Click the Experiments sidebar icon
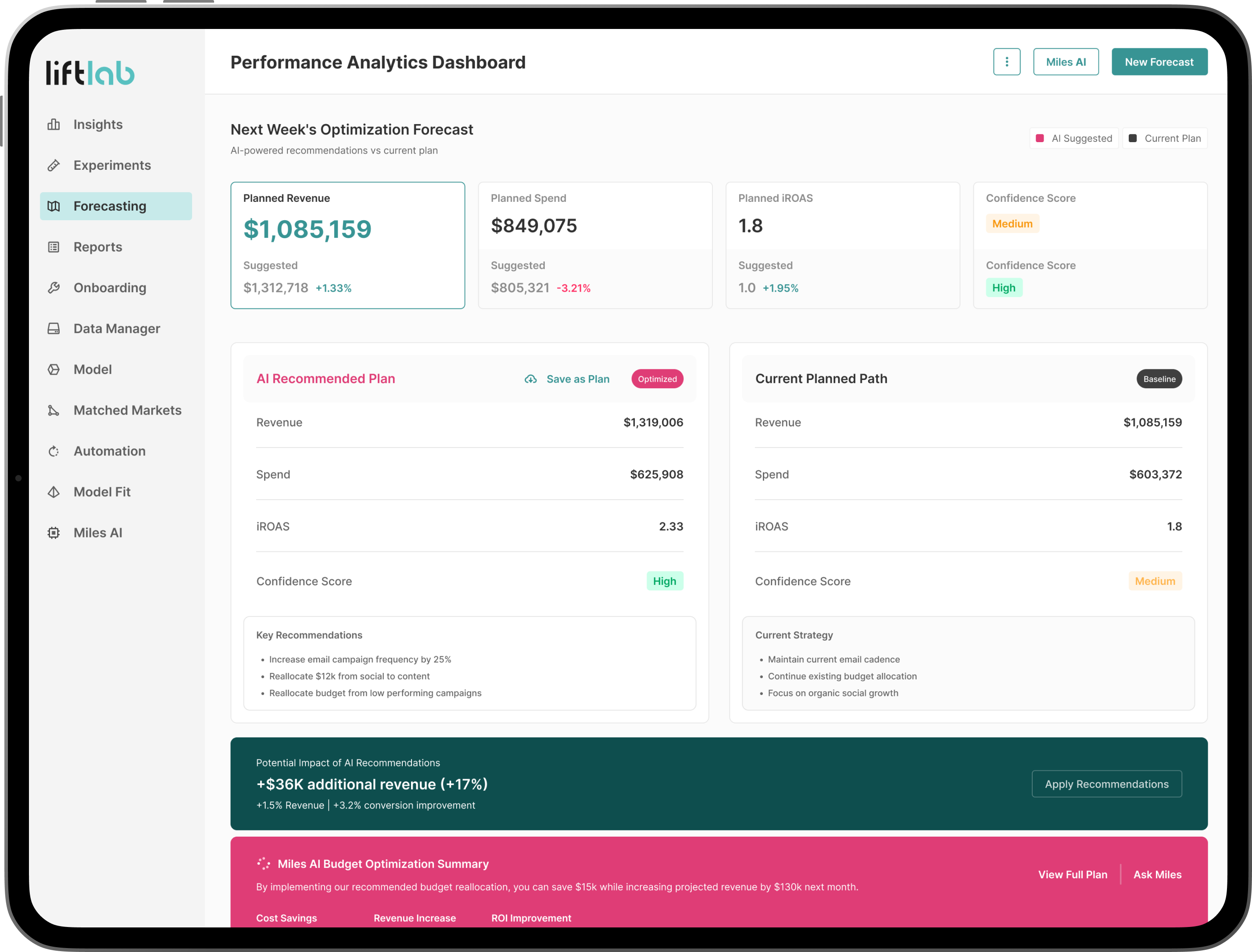 tap(54, 165)
